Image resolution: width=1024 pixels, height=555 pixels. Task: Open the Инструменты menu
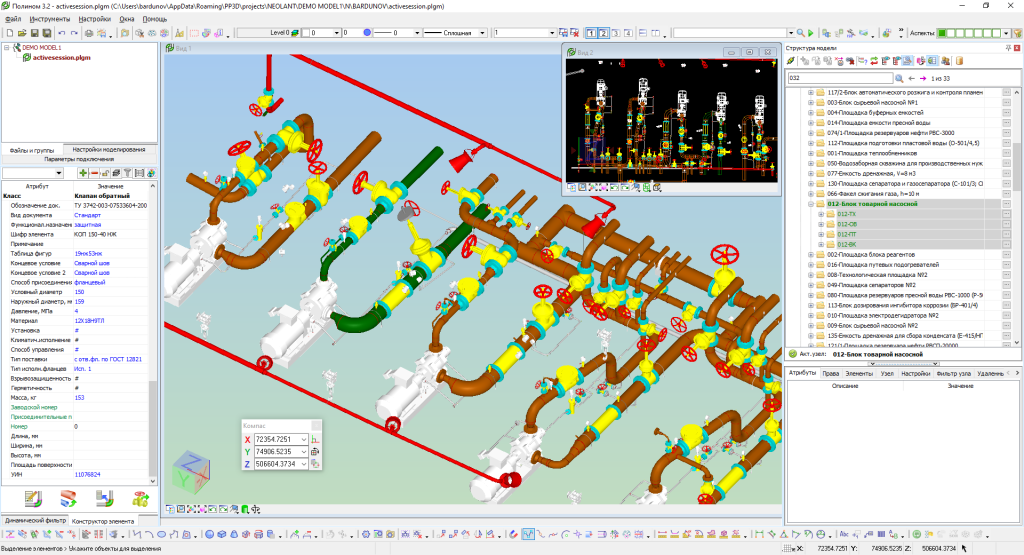point(50,19)
